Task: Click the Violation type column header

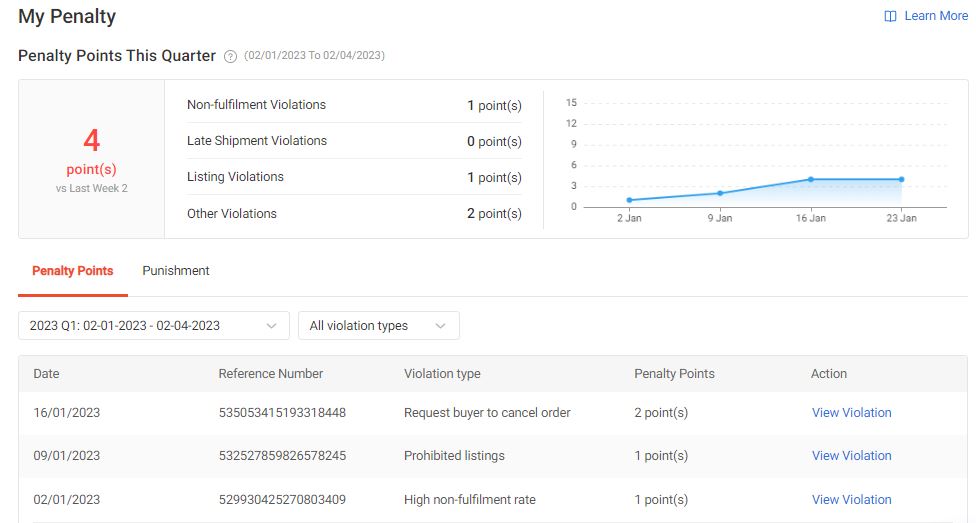Action: (x=442, y=374)
